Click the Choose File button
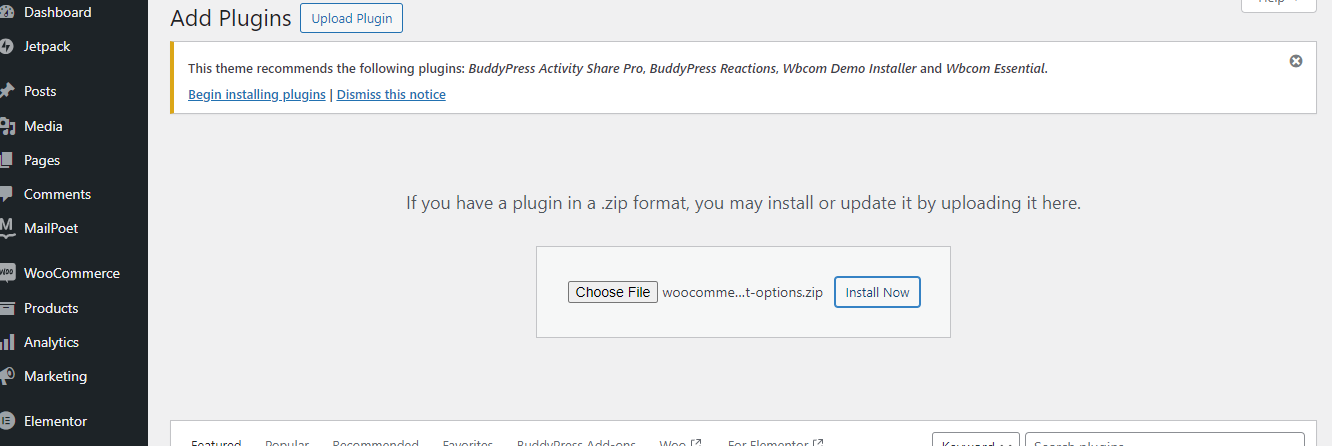1332x446 pixels. [613, 292]
